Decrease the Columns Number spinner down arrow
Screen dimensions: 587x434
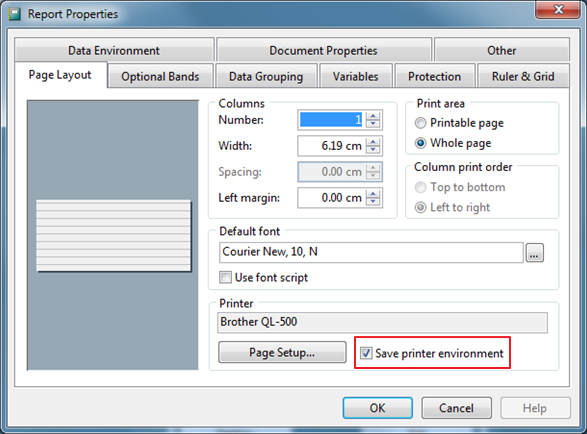373,124
